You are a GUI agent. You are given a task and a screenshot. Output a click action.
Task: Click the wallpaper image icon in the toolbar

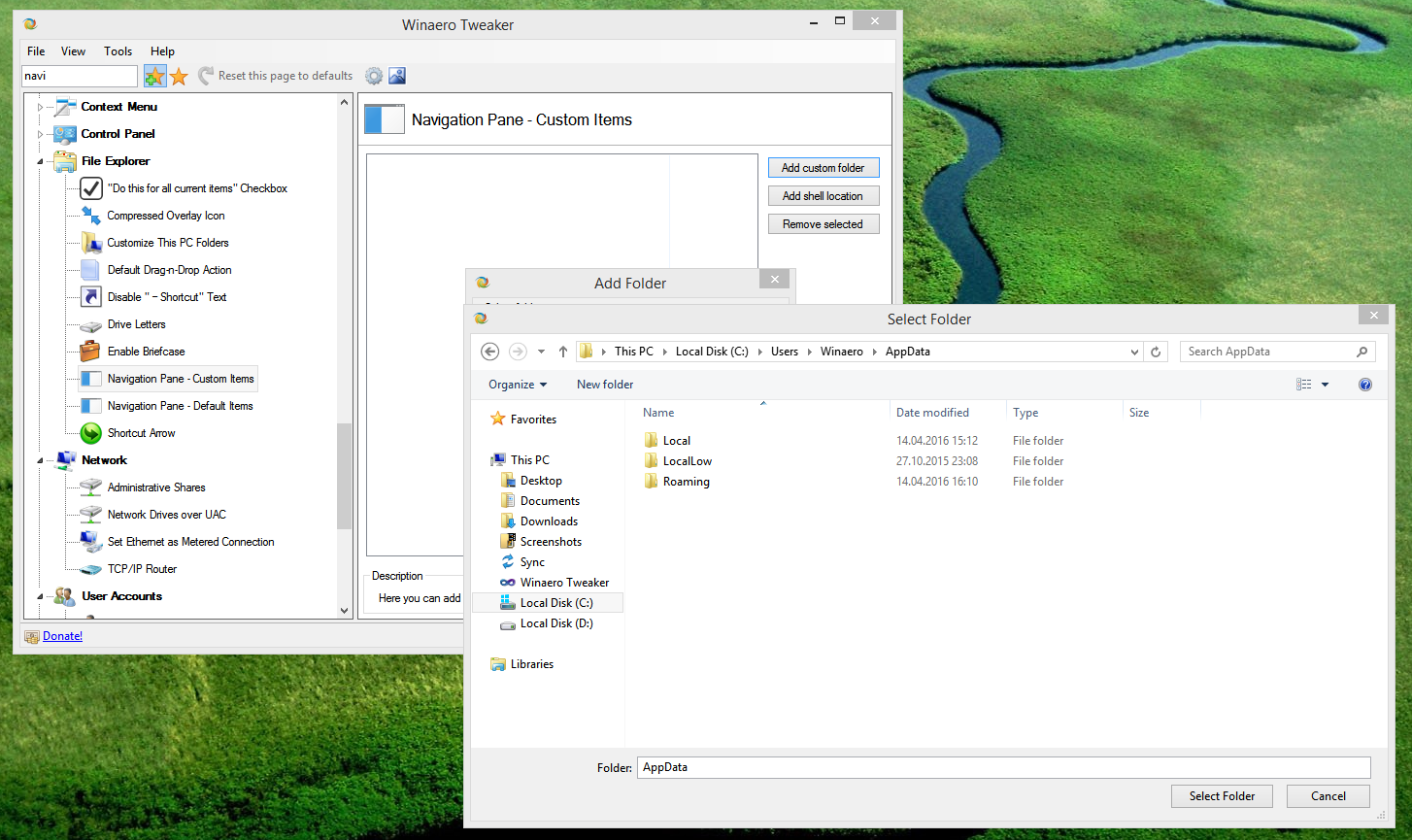[396, 75]
